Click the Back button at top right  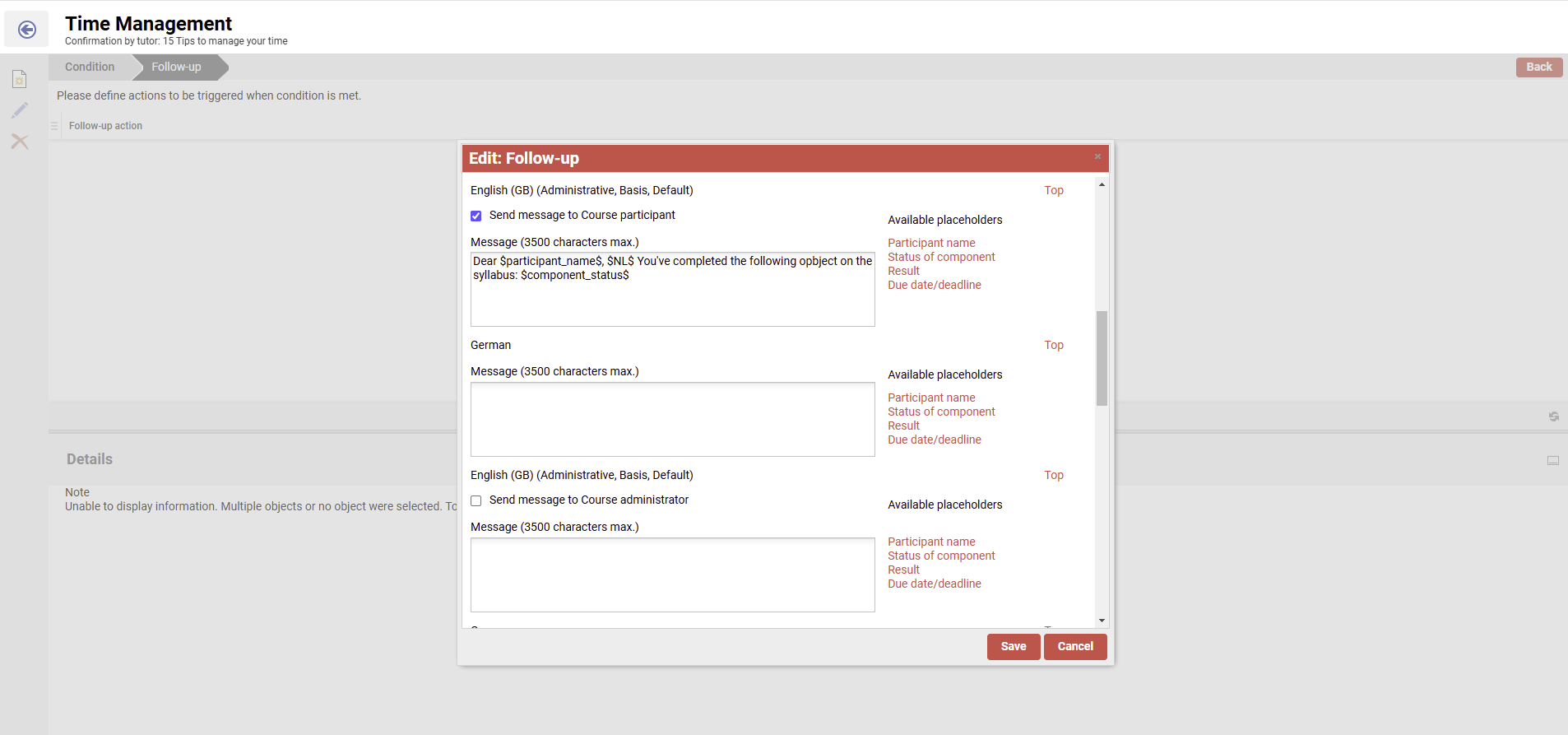pyautogui.click(x=1538, y=67)
